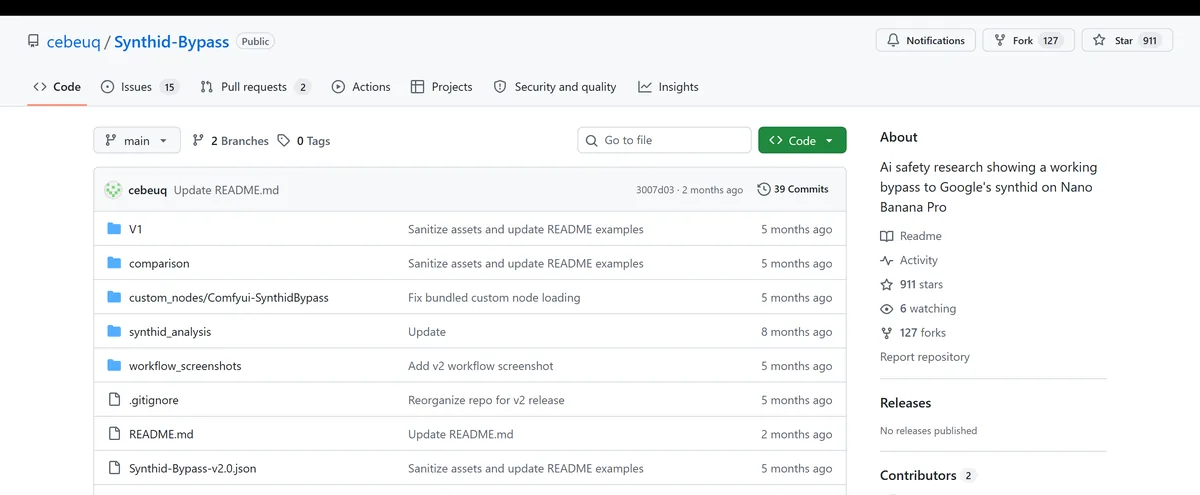Click the book icon beside Readme
Screen dimensions: 1200x495
(x=886, y=236)
